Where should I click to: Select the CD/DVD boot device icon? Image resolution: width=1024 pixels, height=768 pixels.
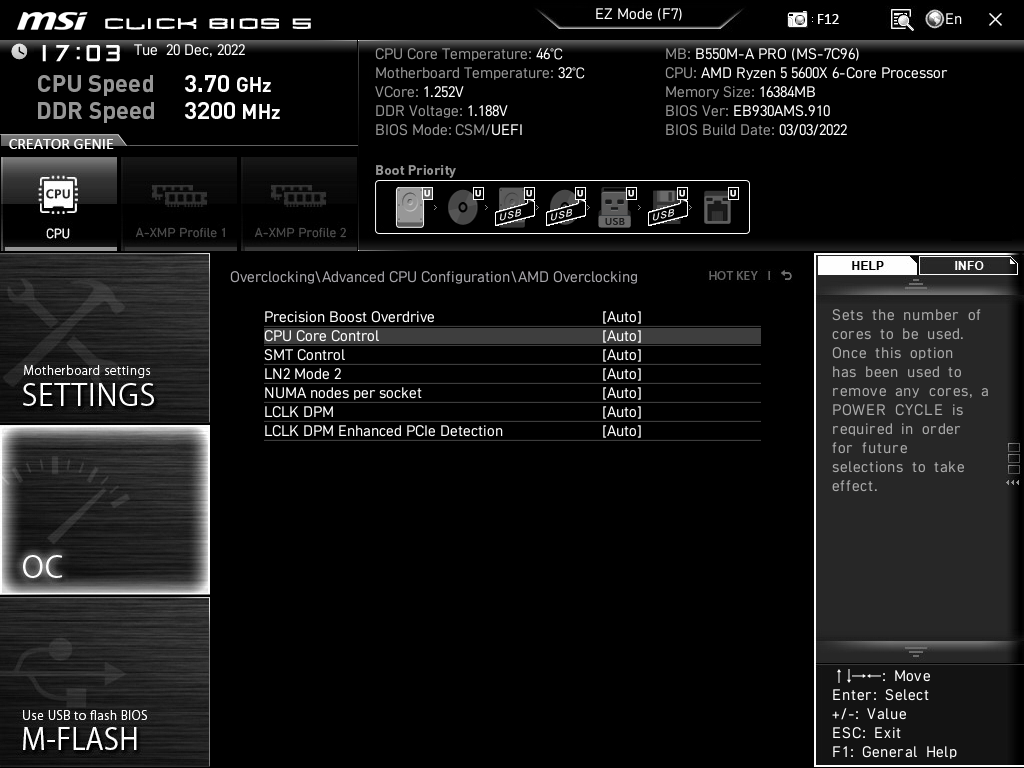[x=464, y=207]
